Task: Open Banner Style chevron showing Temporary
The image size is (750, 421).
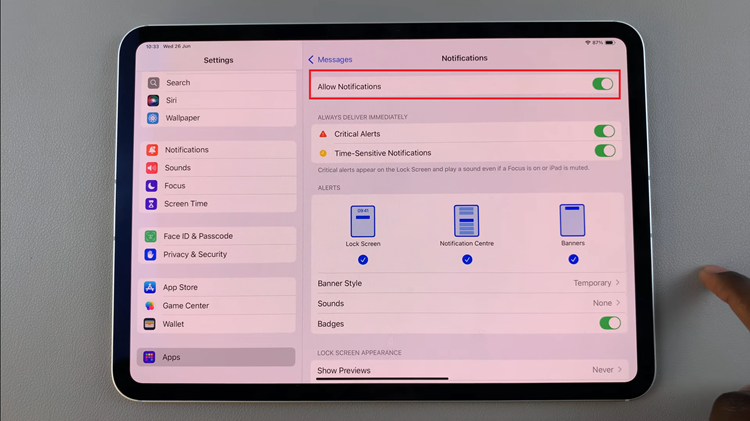Action: (x=618, y=283)
